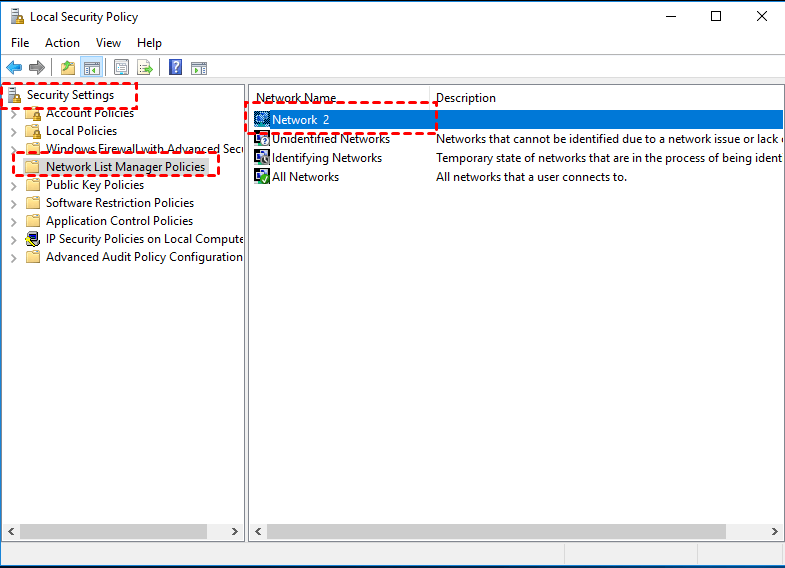Expand the Account Policies node
The height and width of the screenshot is (568, 785).
[14, 113]
